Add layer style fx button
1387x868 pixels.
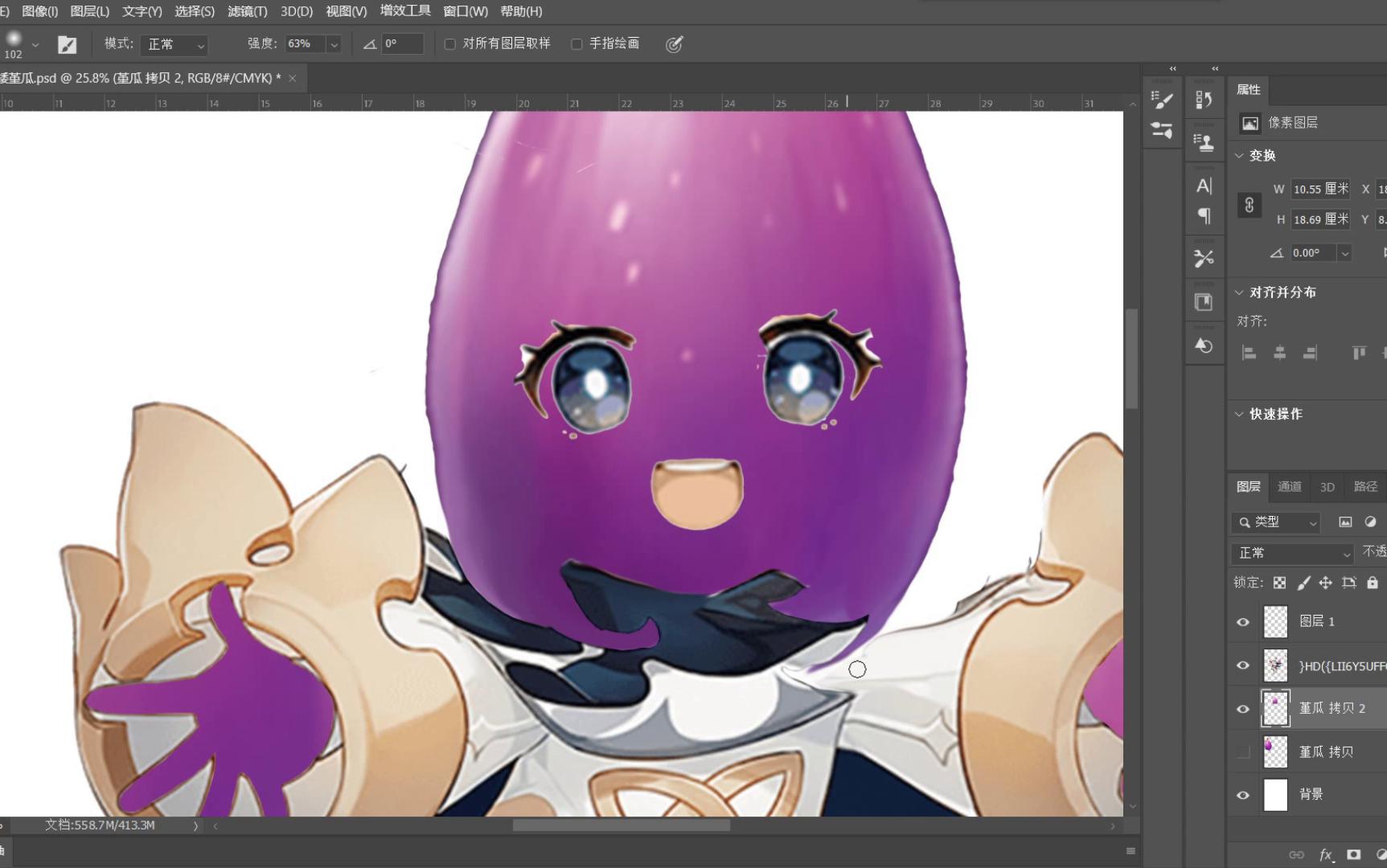1326,854
